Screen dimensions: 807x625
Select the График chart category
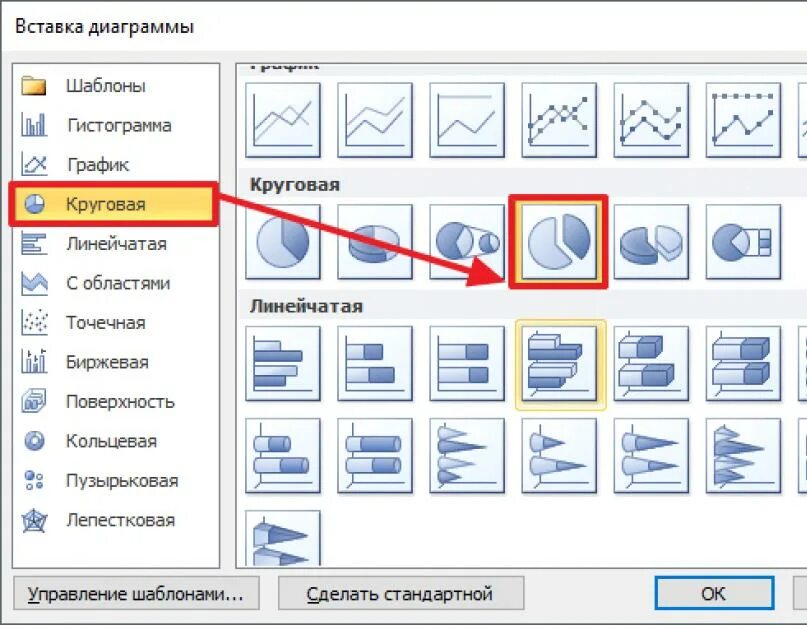(116, 165)
